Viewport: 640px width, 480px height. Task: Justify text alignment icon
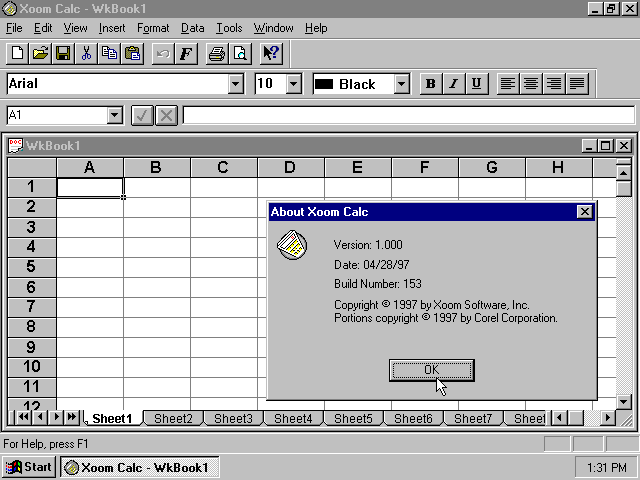point(577,84)
